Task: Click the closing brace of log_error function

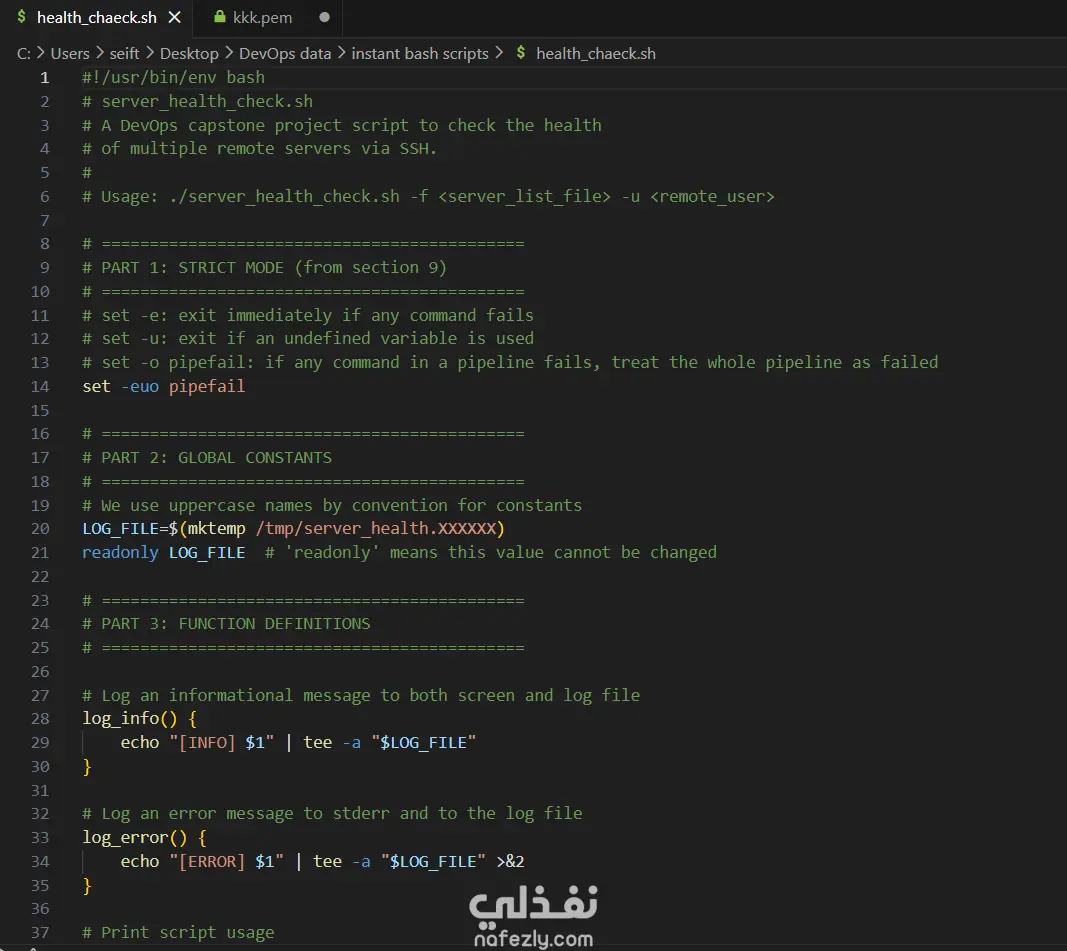Action: pos(86,886)
